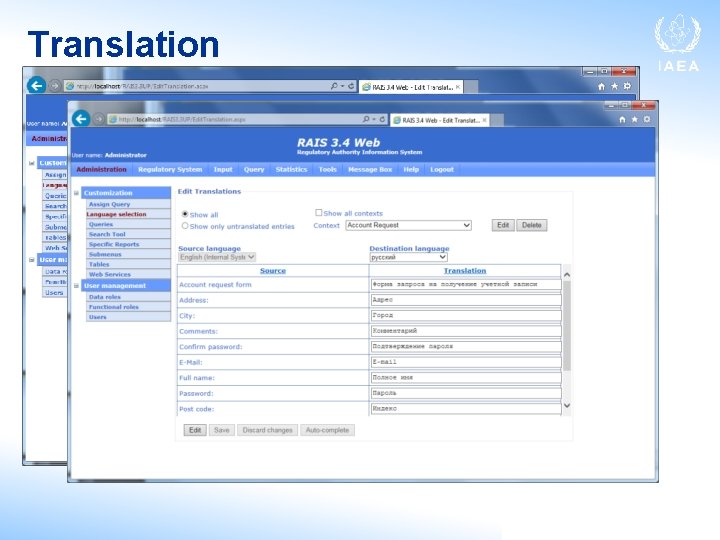
Task: Collapse the User management tree section in front window
Action: pyautogui.click(x=77, y=286)
